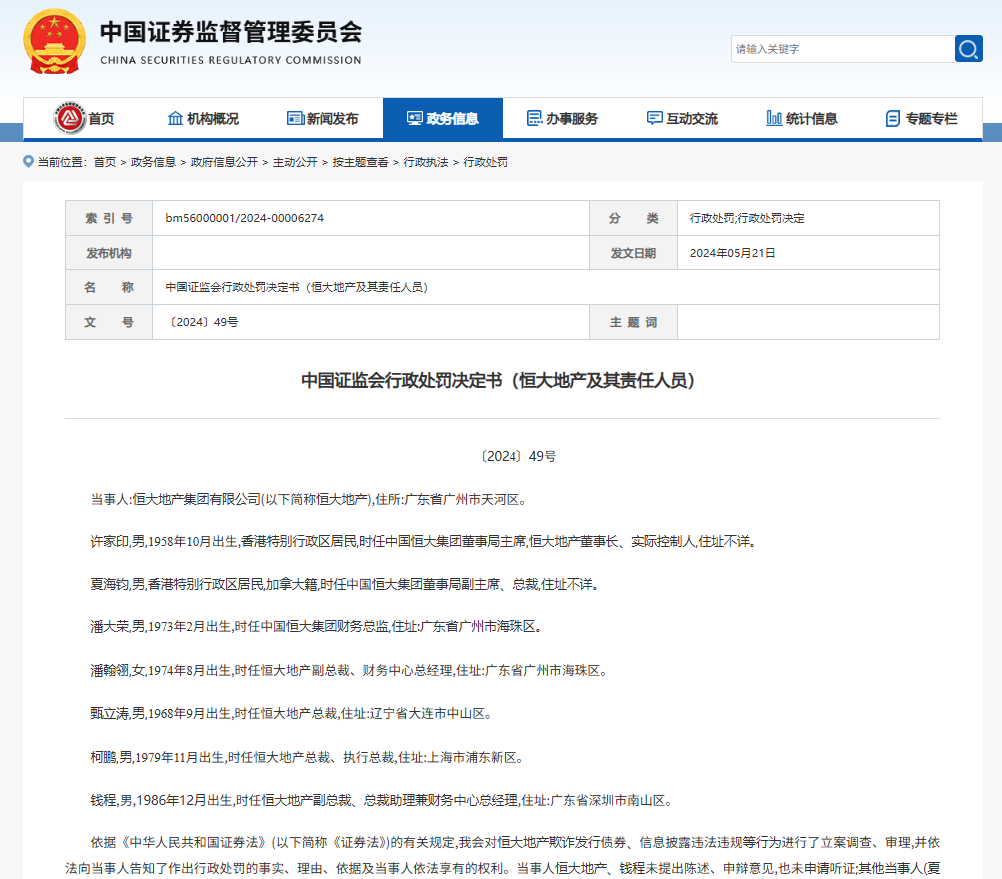This screenshot has height=879, width=1002.
Task: Click the 发布机构 label cell
Action: (x=109, y=253)
